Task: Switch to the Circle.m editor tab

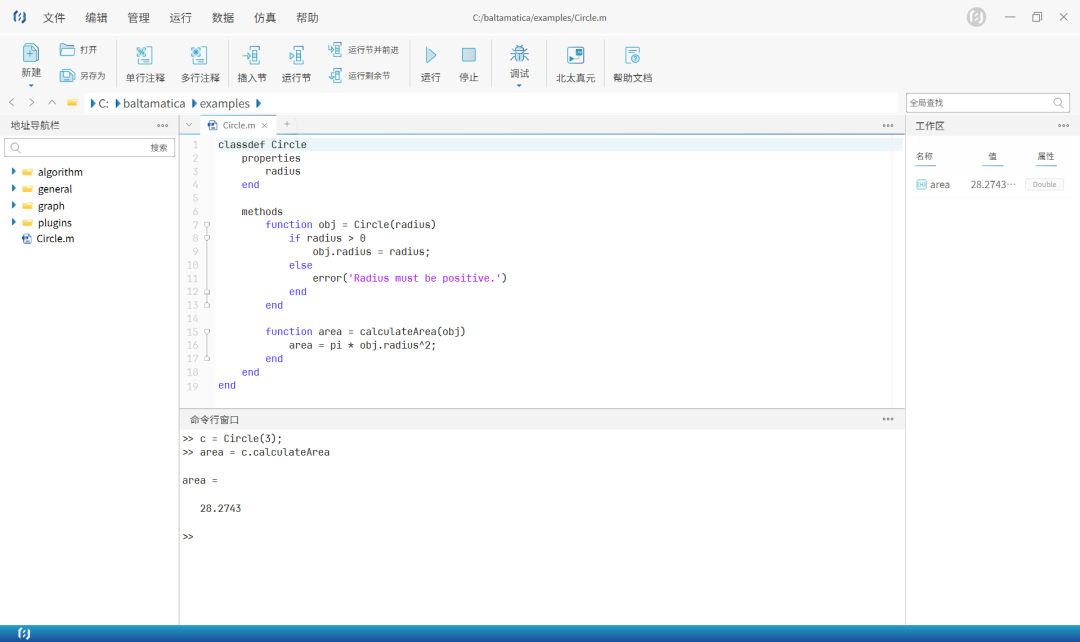Action: click(238, 125)
